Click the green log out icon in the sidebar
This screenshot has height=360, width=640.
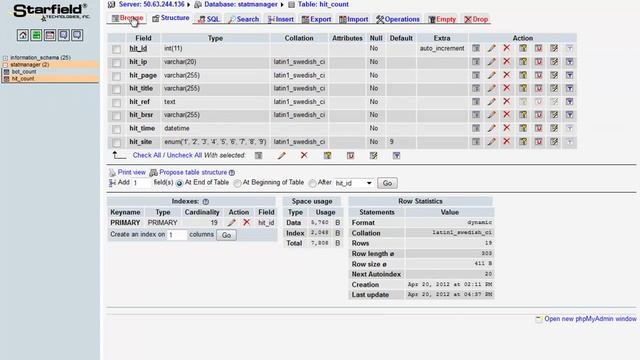36,35
